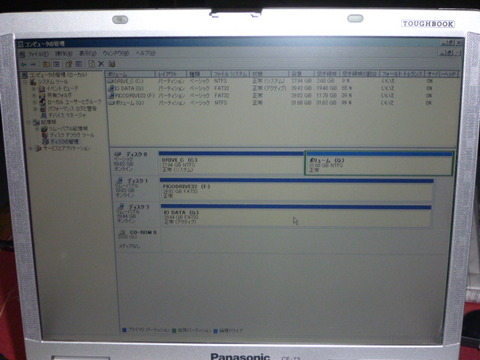Select コンピュータの管理 (ローカル) root node
This screenshot has height=360, width=480.
click(58, 75)
